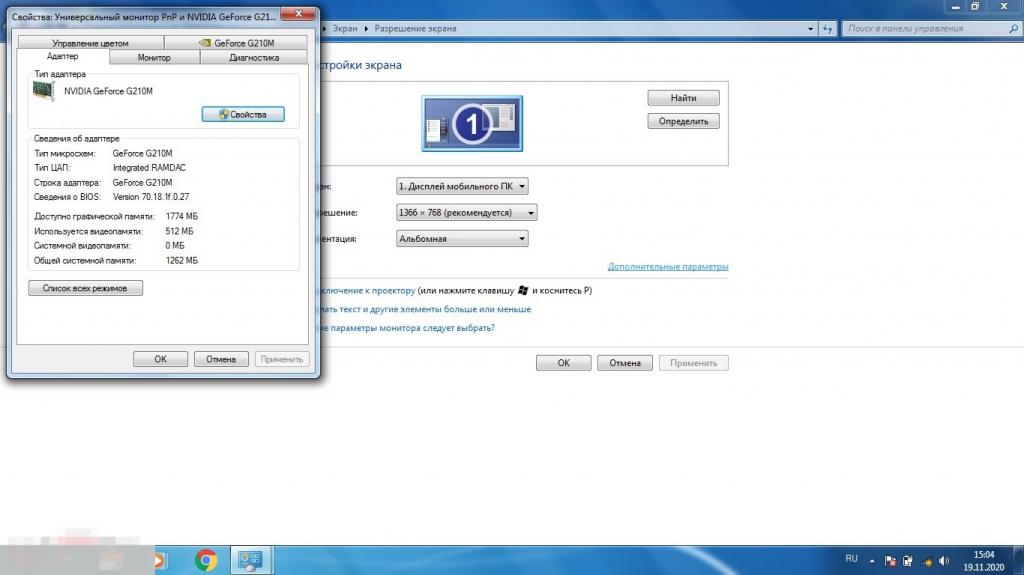This screenshot has height=575, width=1024.
Task: Open Дополнительные параметры link
Action: coord(668,267)
